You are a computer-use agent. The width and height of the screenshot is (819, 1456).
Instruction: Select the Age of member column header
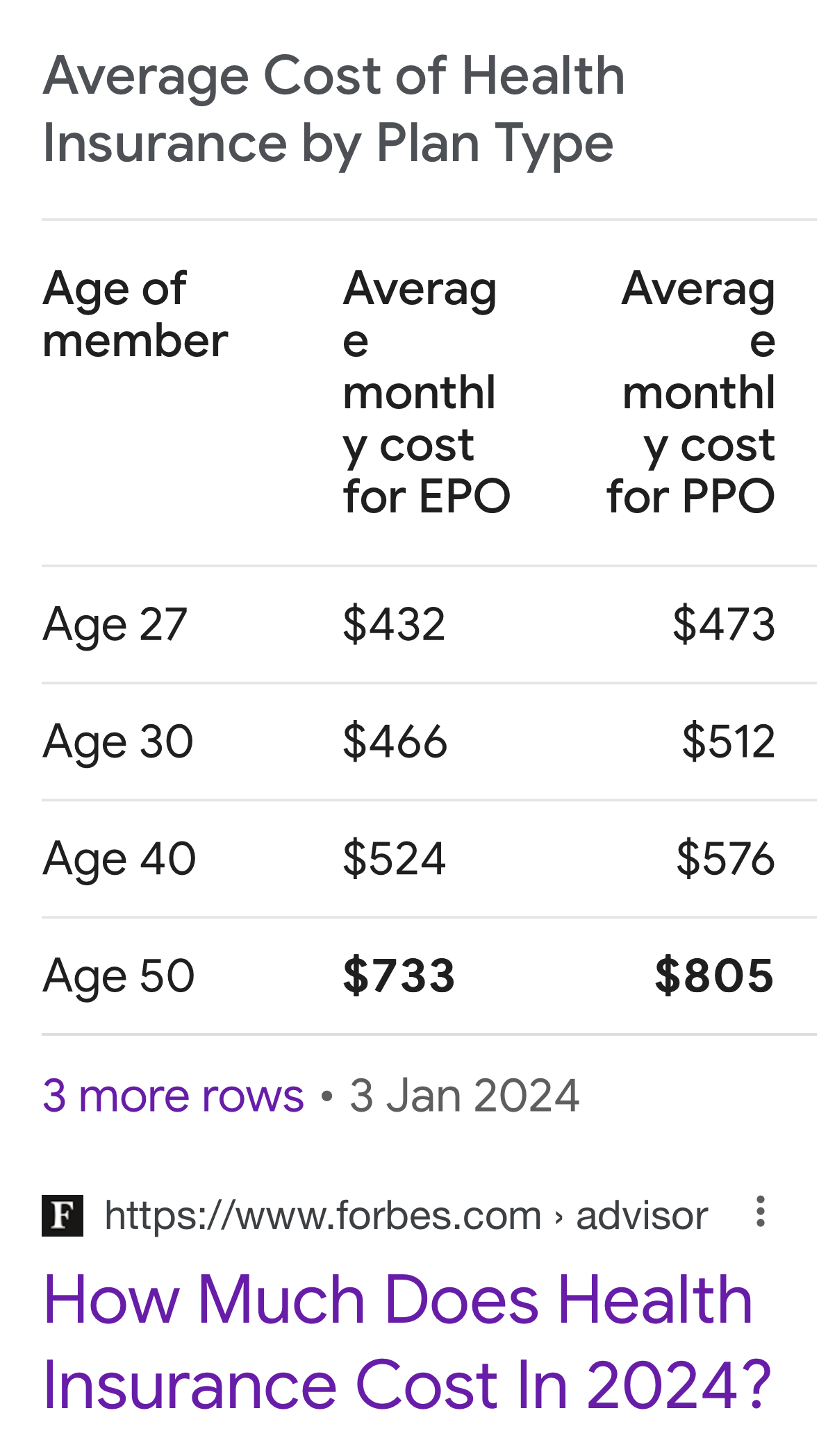[x=135, y=315]
